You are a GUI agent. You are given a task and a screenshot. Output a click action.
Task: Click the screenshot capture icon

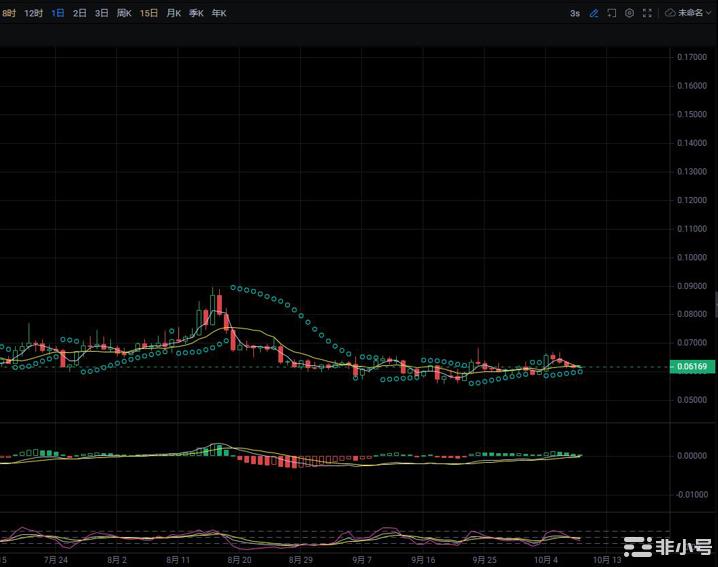[x=612, y=13]
